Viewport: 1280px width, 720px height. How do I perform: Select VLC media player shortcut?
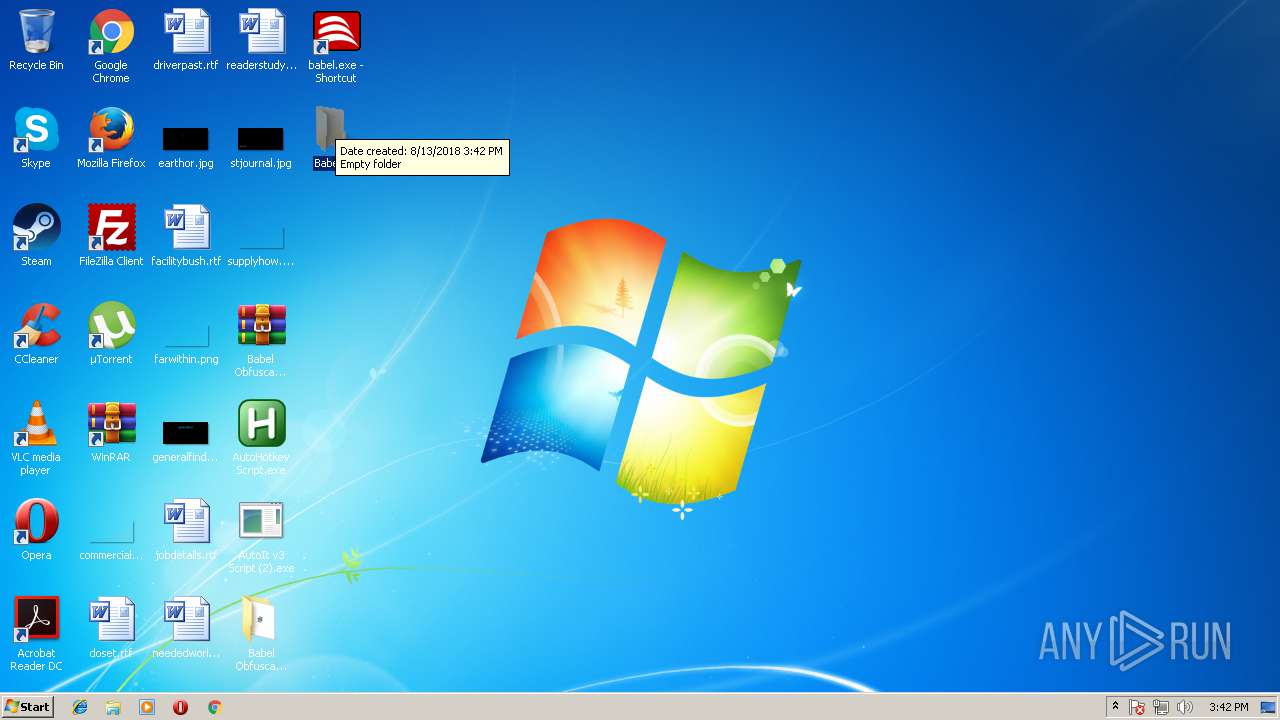coord(36,425)
